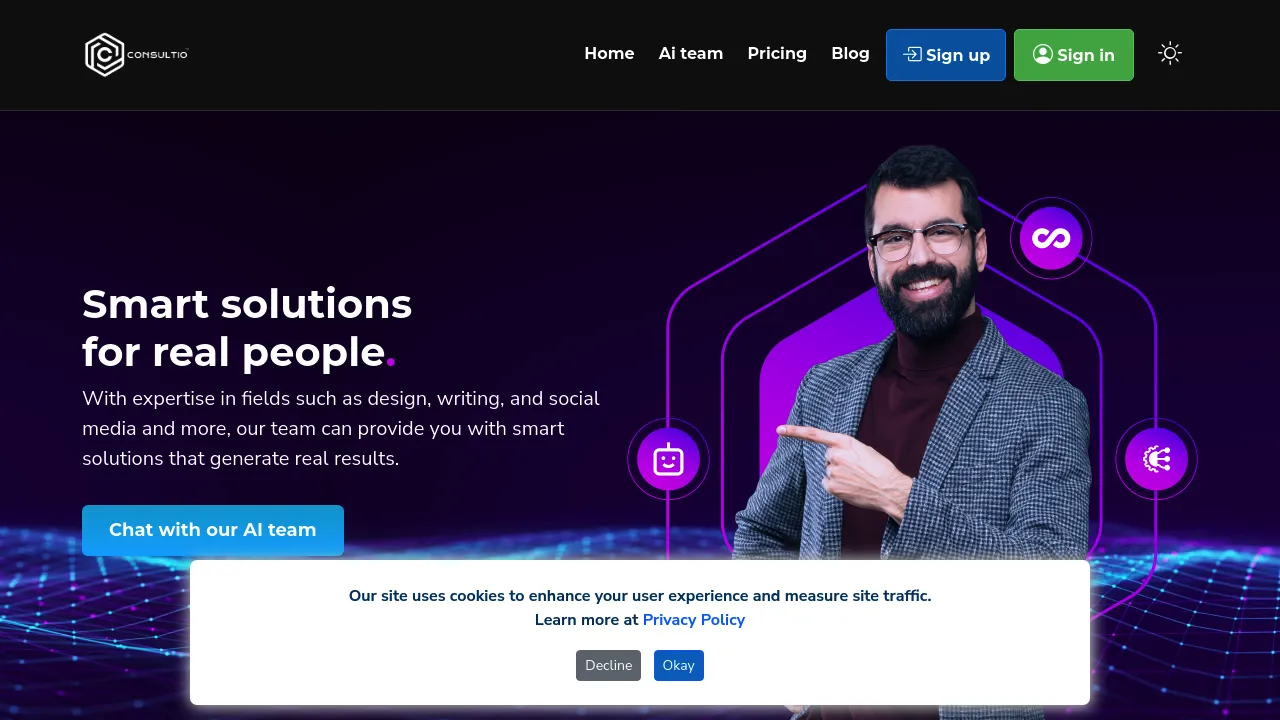Click the user avatar icon in Sign in
The image size is (1280, 720).
[x=1043, y=54]
